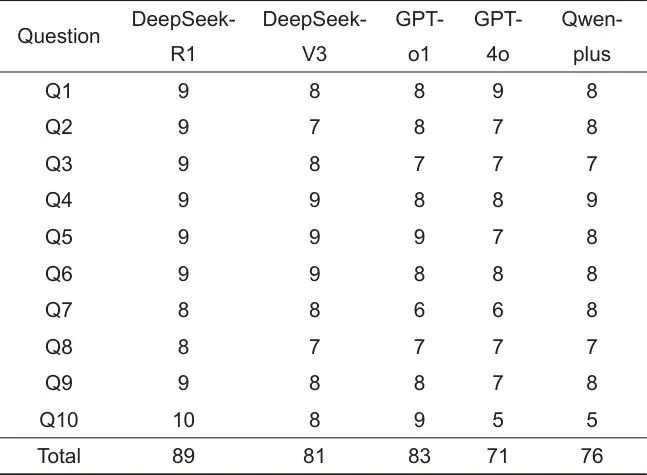Click GPT-o1 total score 83

click(x=418, y=456)
